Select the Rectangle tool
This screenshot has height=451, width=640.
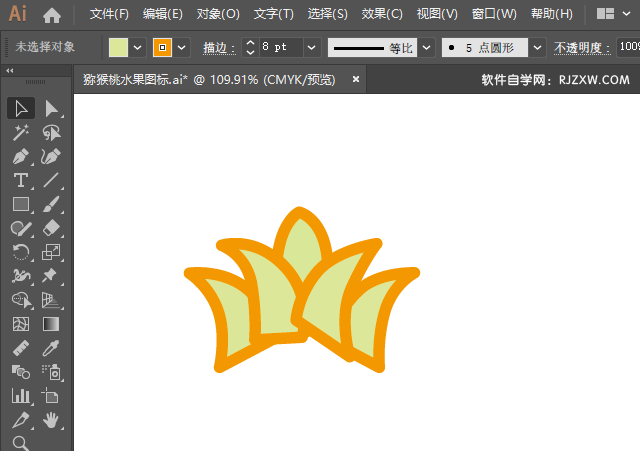point(21,204)
